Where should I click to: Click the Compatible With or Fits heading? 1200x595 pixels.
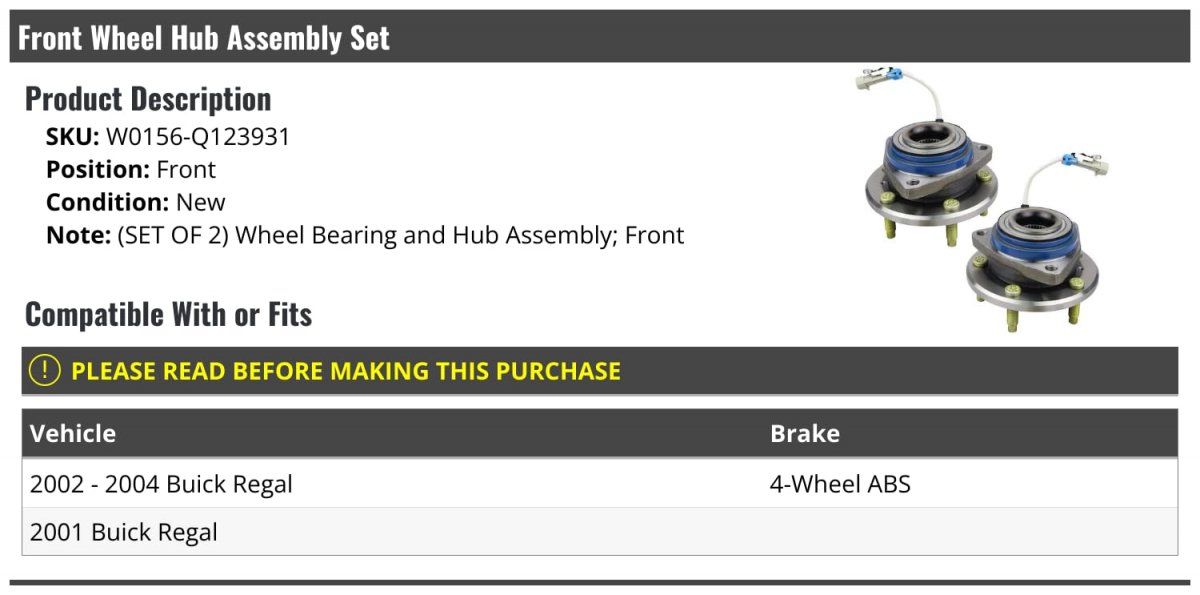coord(169,314)
